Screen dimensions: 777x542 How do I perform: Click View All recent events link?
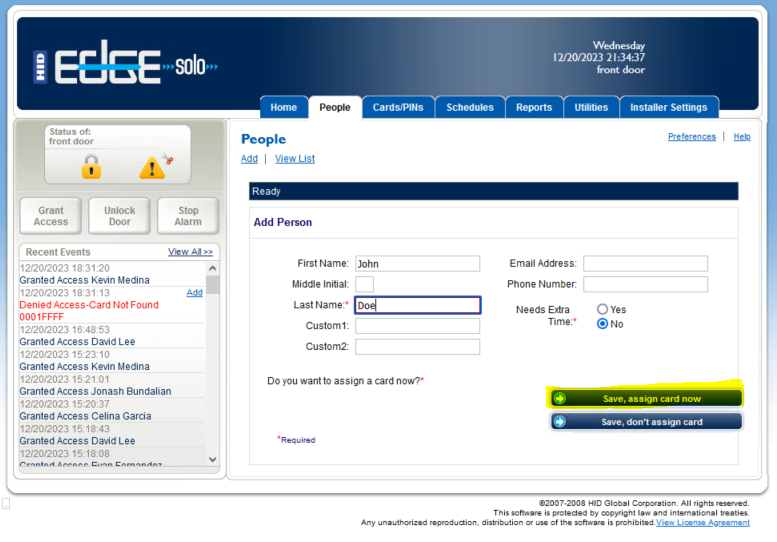[x=190, y=252]
